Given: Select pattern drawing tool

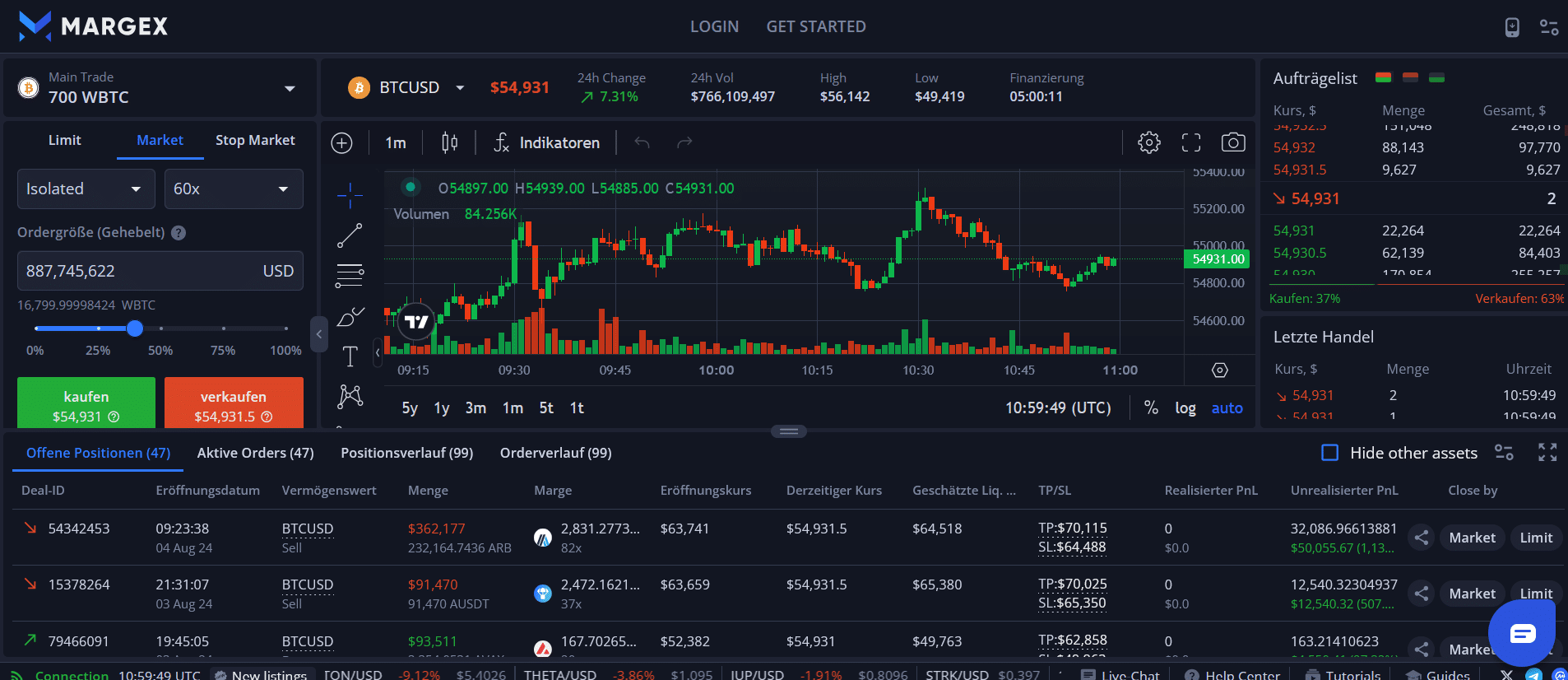Looking at the screenshot, I should pyautogui.click(x=350, y=396).
